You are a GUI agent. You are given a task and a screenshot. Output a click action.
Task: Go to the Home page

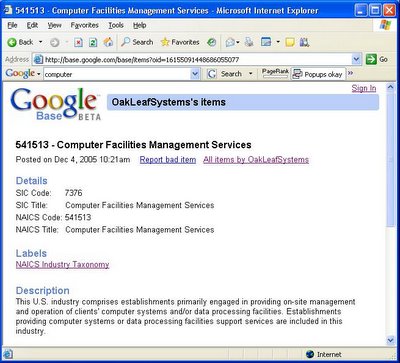[108, 42]
